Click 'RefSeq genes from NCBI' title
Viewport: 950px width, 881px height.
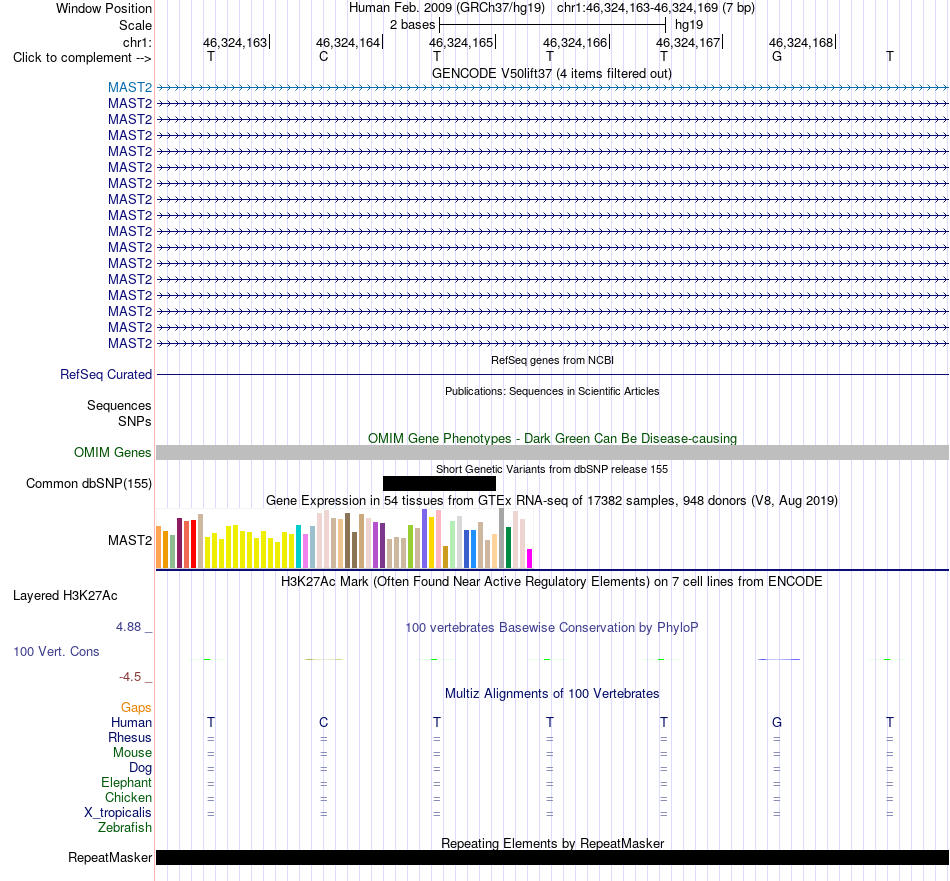552,360
